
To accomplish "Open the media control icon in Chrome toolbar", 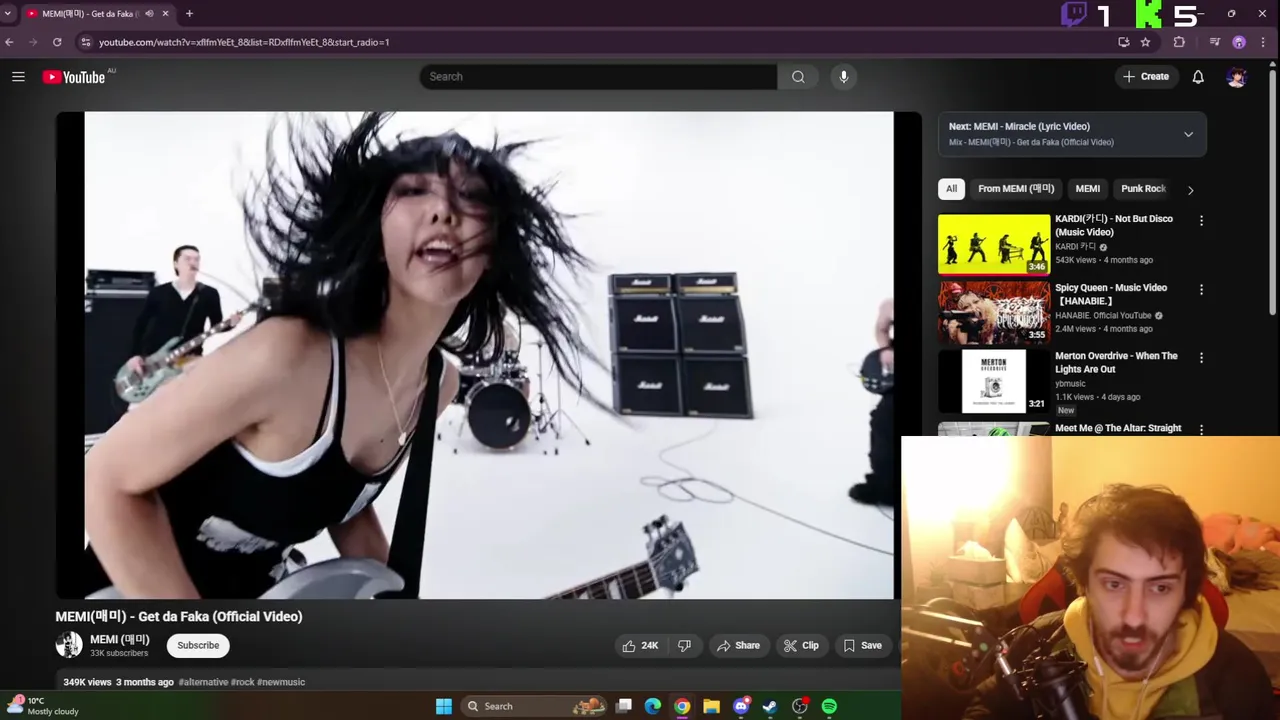I will coord(1215,42).
